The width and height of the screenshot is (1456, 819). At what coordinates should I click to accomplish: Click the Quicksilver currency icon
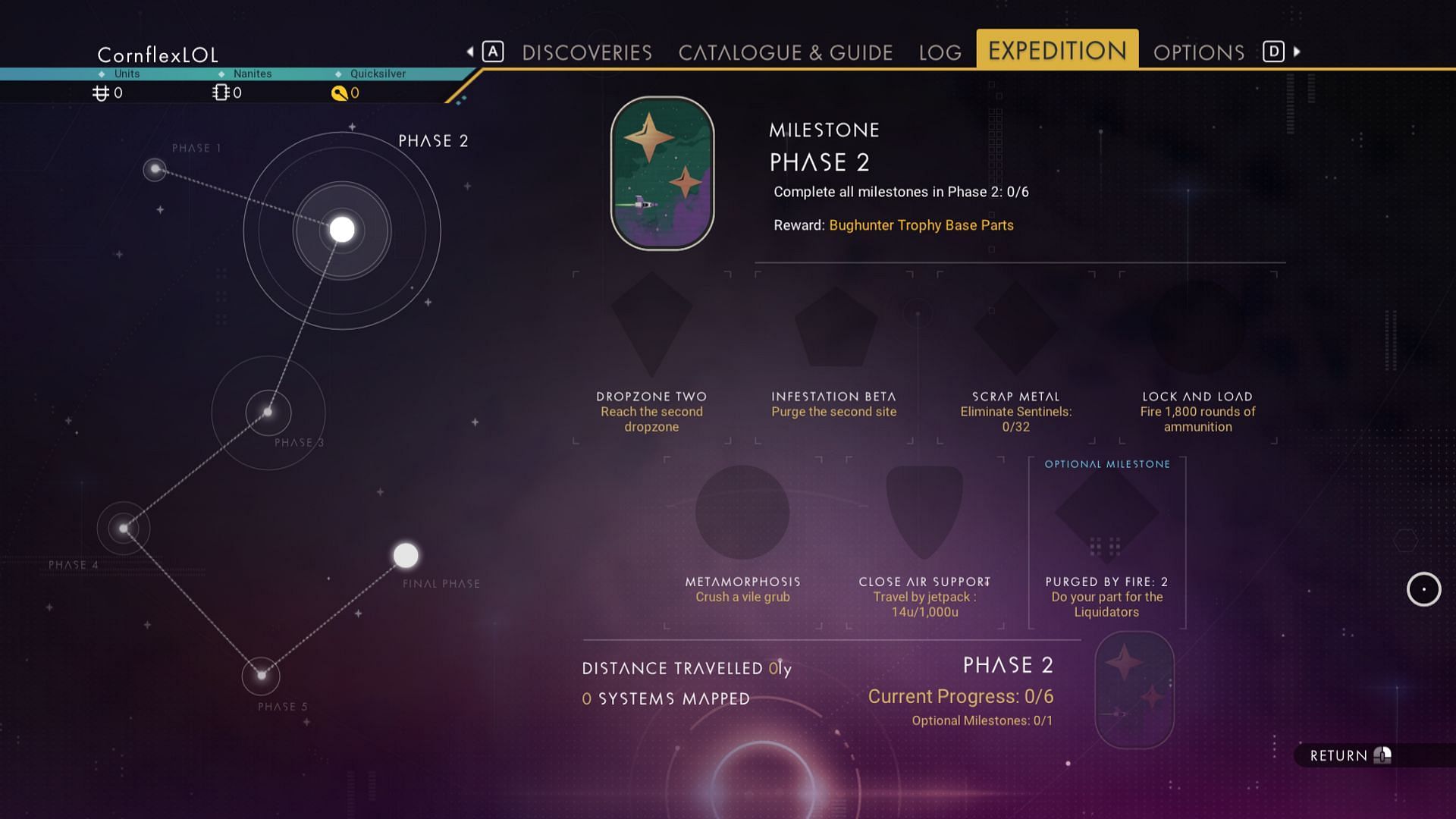pyautogui.click(x=339, y=92)
